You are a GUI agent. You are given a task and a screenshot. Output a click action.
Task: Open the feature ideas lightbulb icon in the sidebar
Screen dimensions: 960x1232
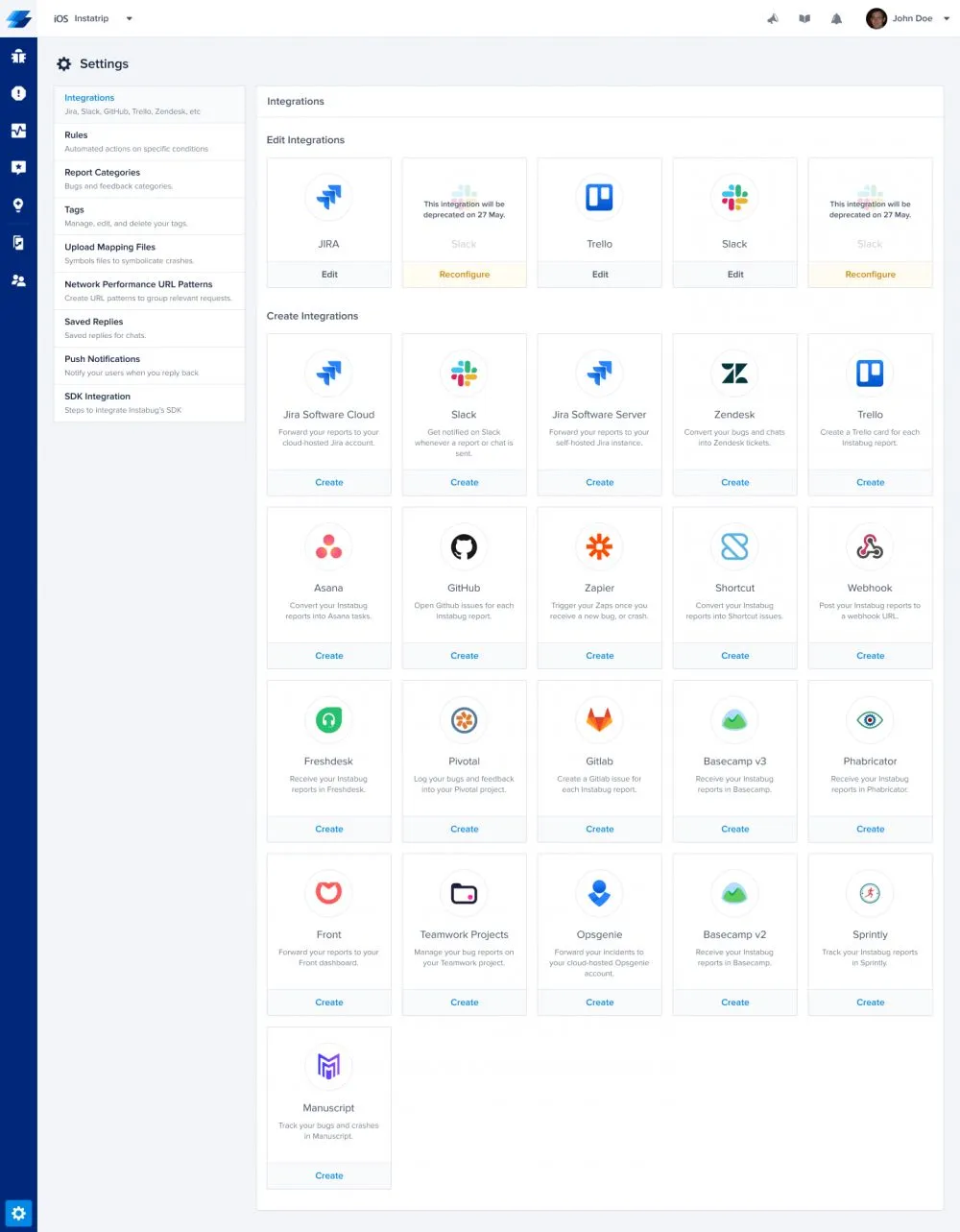tap(18, 205)
